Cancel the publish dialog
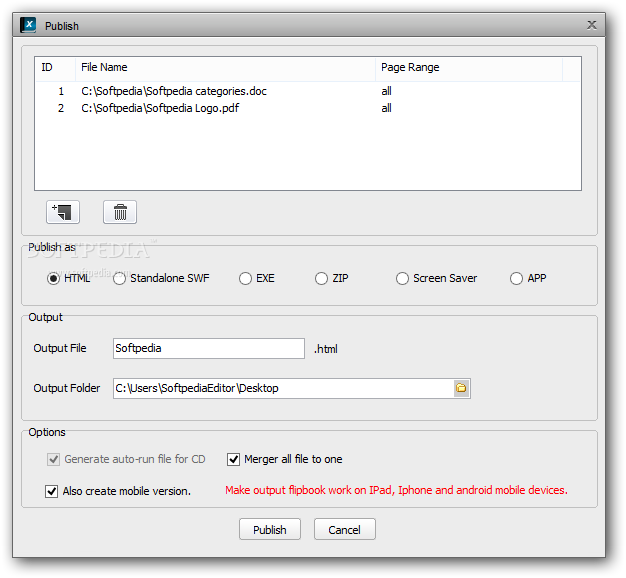 pos(345,529)
